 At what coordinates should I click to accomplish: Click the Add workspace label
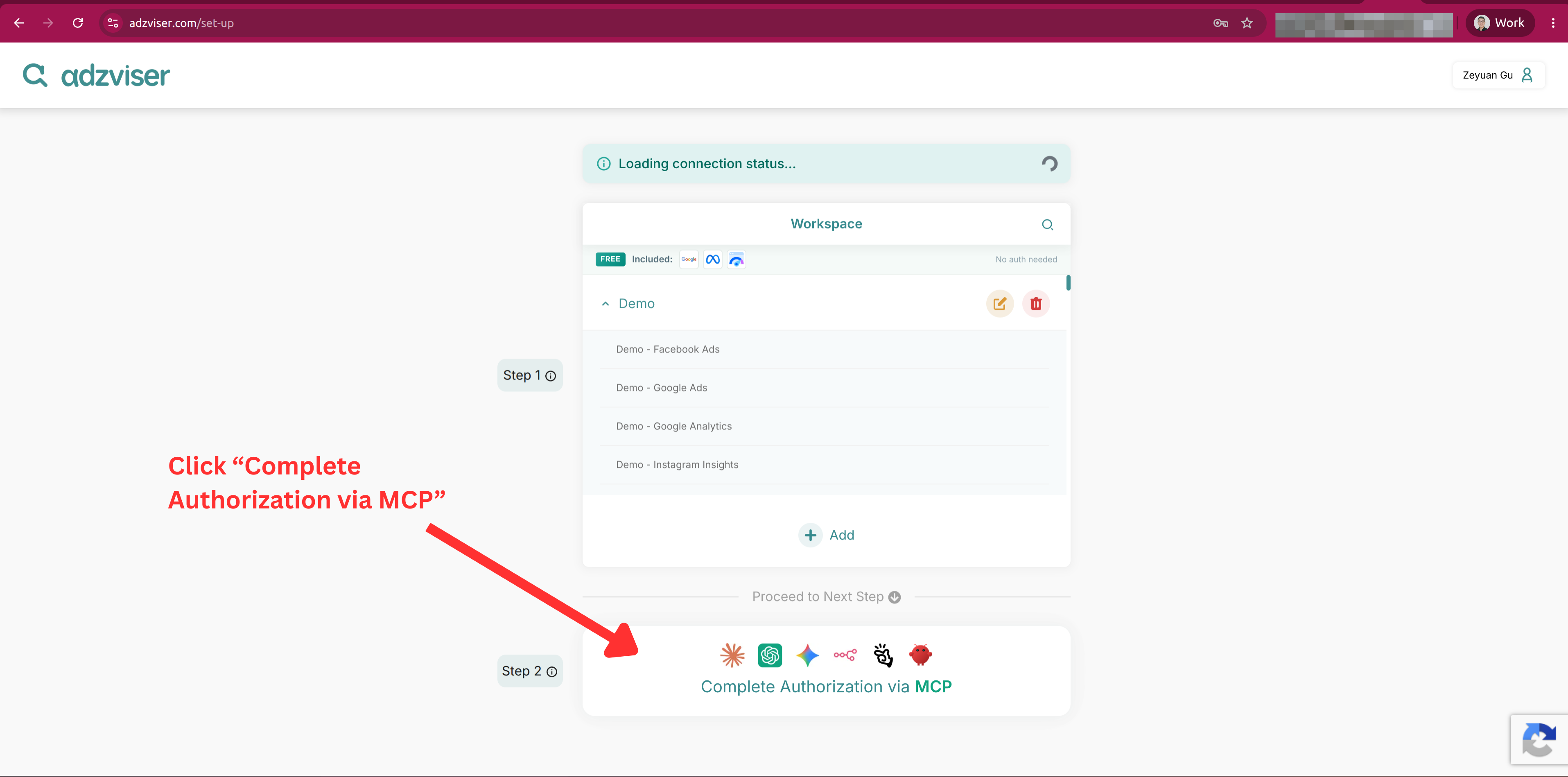(842, 535)
